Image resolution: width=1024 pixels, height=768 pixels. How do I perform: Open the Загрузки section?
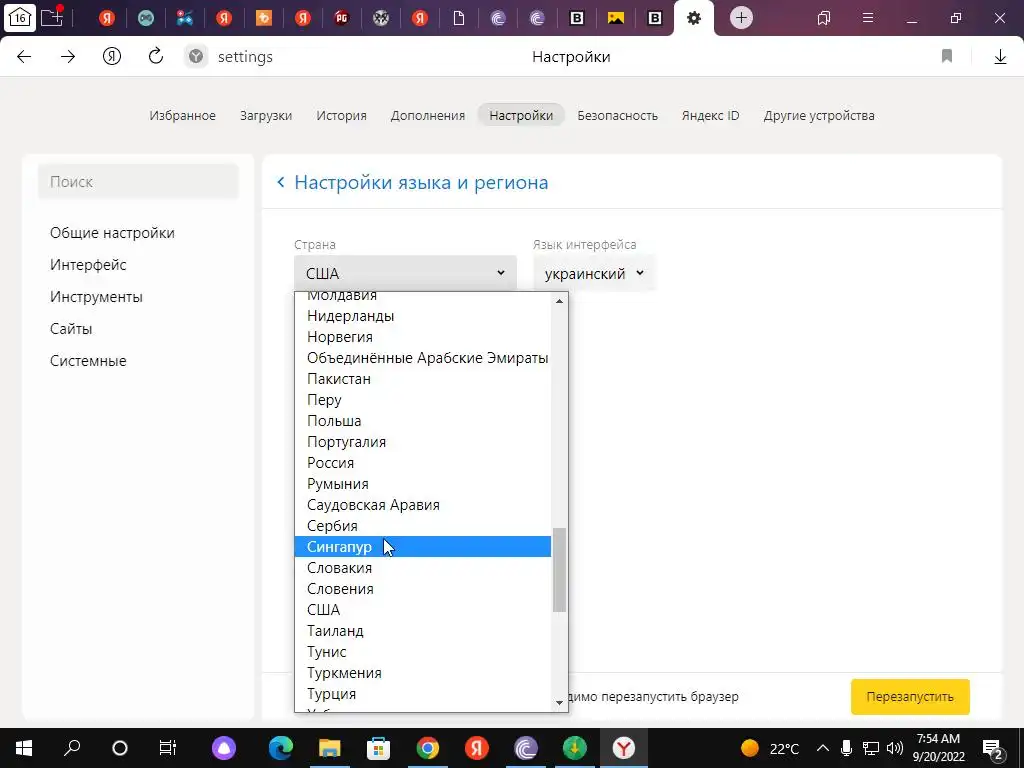[266, 116]
